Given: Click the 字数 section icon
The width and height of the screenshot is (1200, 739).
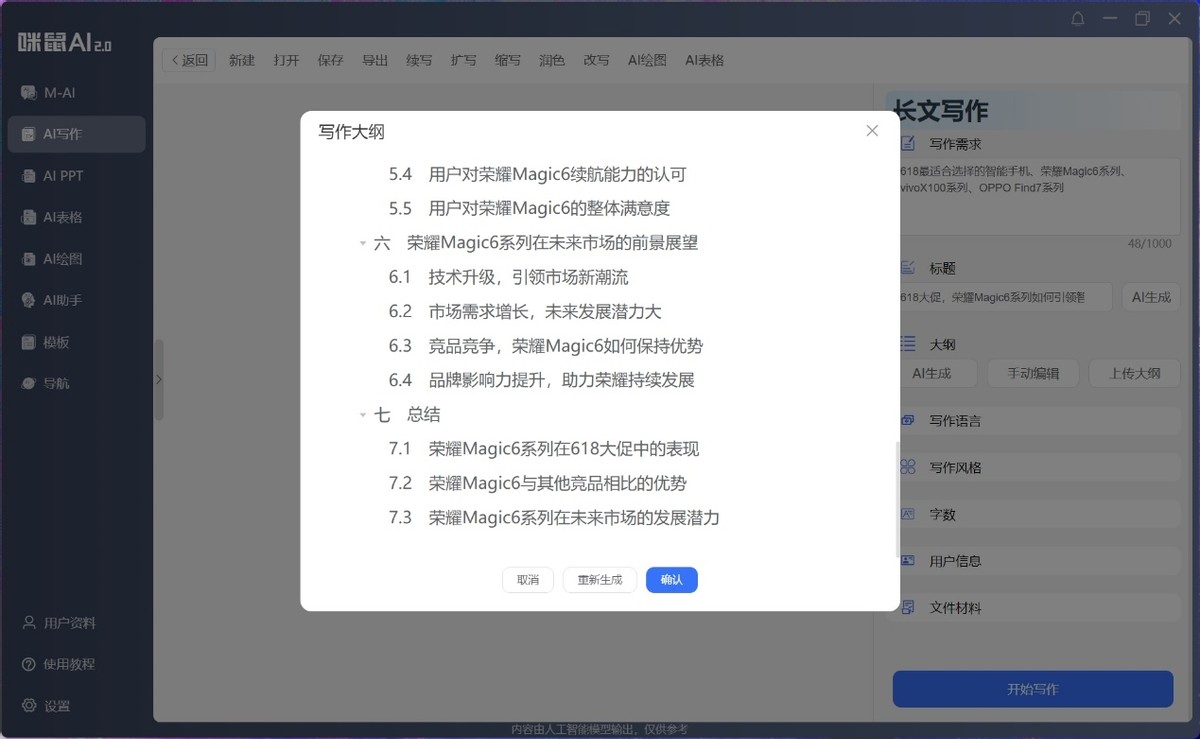Looking at the screenshot, I should coord(907,514).
